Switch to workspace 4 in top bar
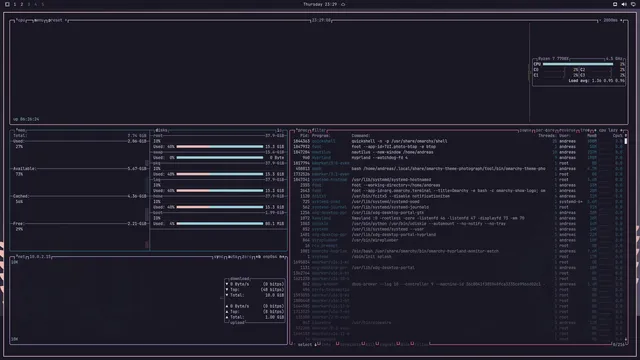Viewport: 640px width, 360px height. [36, 4]
